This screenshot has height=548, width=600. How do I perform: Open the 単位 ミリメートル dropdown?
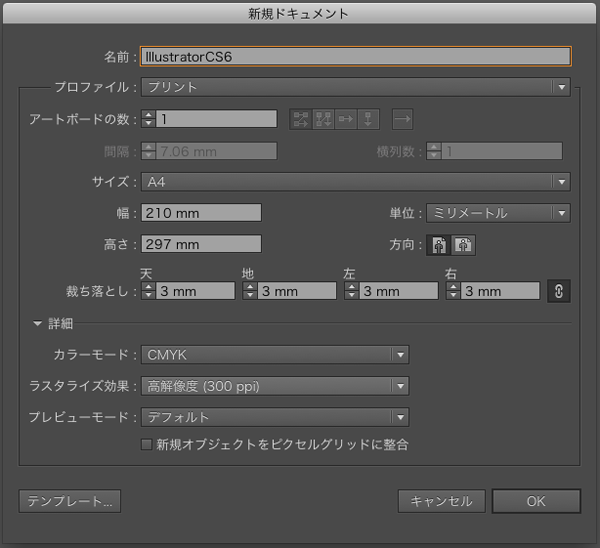coord(498,213)
